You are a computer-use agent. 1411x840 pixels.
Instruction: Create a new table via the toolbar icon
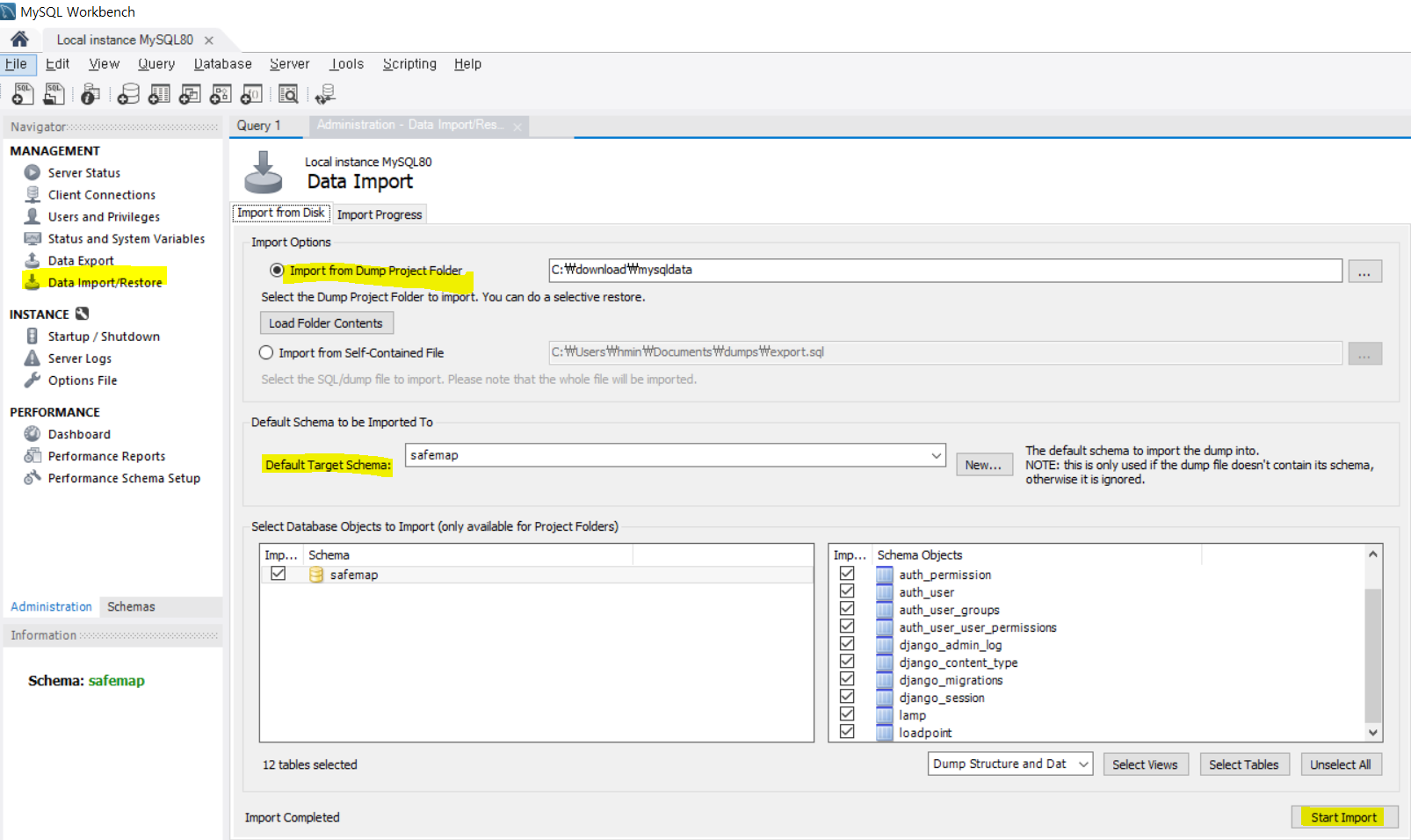pos(159,93)
